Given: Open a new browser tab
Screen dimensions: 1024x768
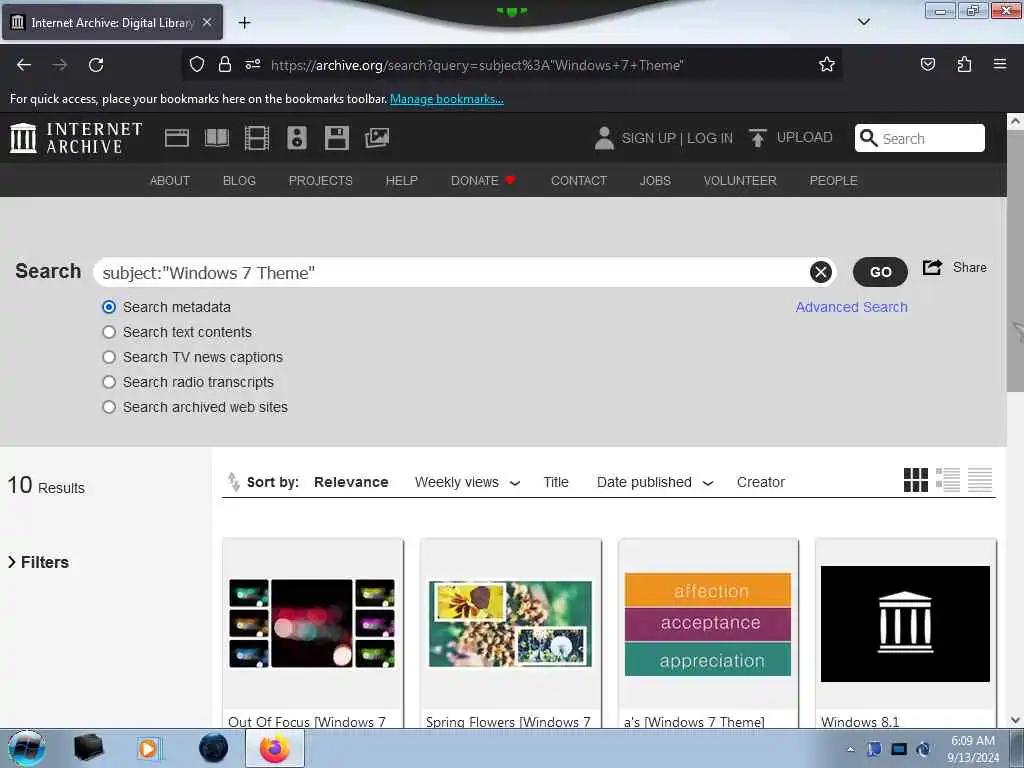Looking at the screenshot, I should [244, 23].
